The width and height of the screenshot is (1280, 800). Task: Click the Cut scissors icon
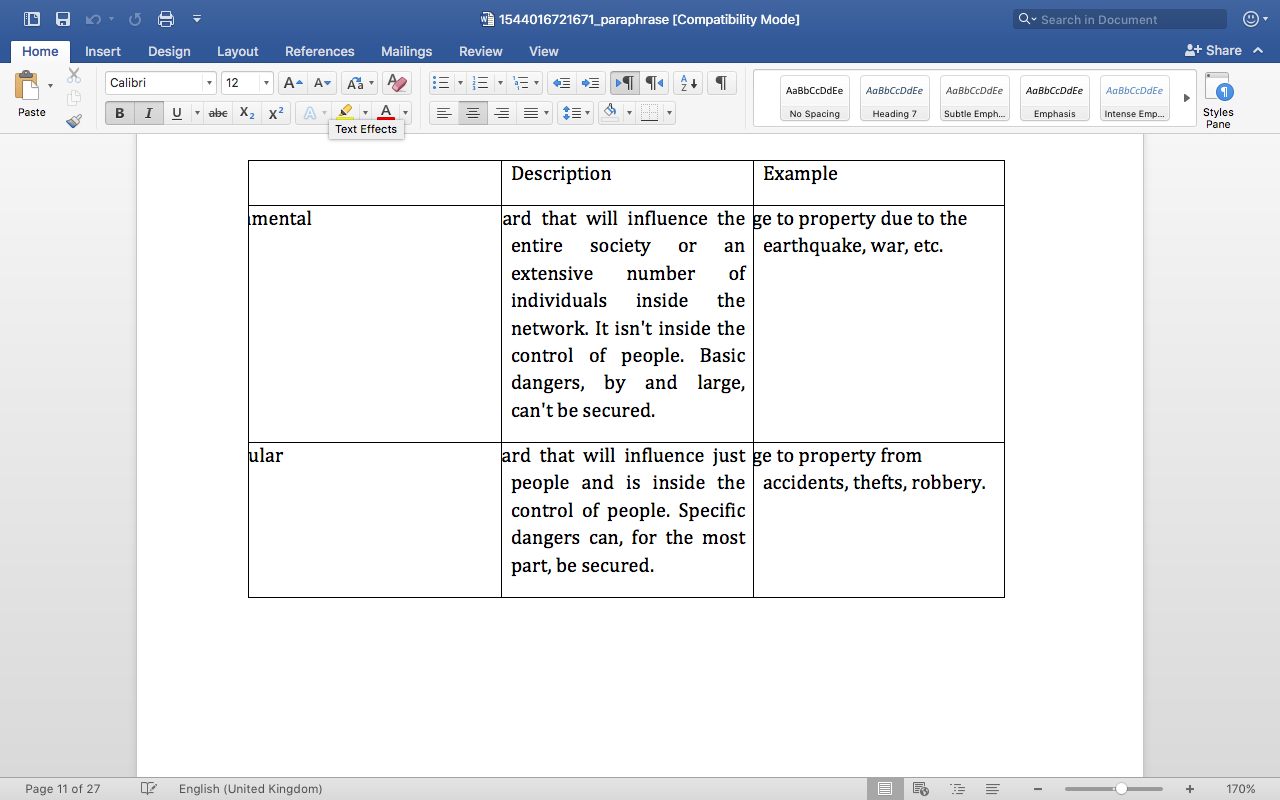pos(74,75)
